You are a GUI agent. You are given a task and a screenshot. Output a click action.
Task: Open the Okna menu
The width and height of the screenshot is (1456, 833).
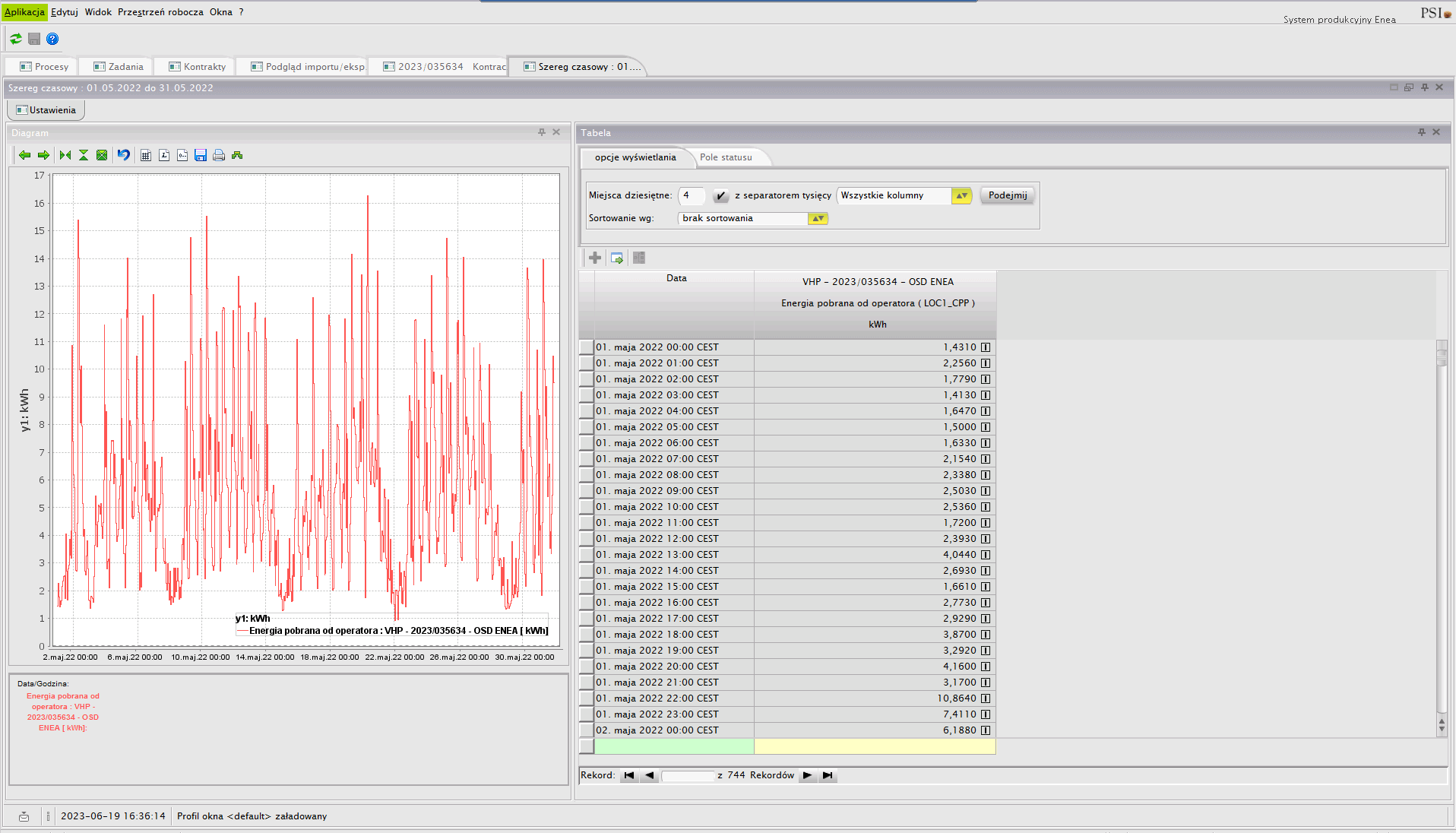coord(221,12)
